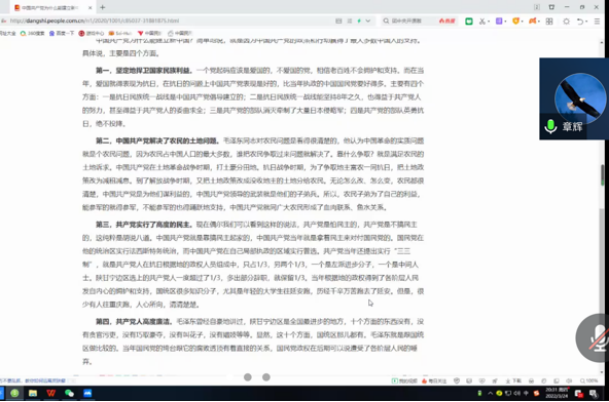Click the red hot-search flame label in search box

coord(447,21)
